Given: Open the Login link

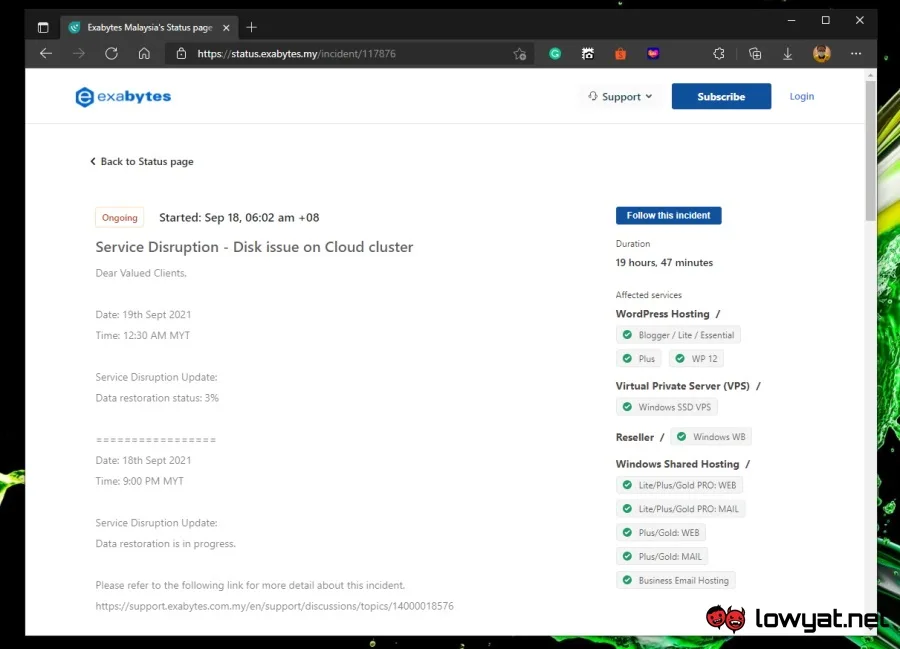Looking at the screenshot, I should tap(801, 96).
